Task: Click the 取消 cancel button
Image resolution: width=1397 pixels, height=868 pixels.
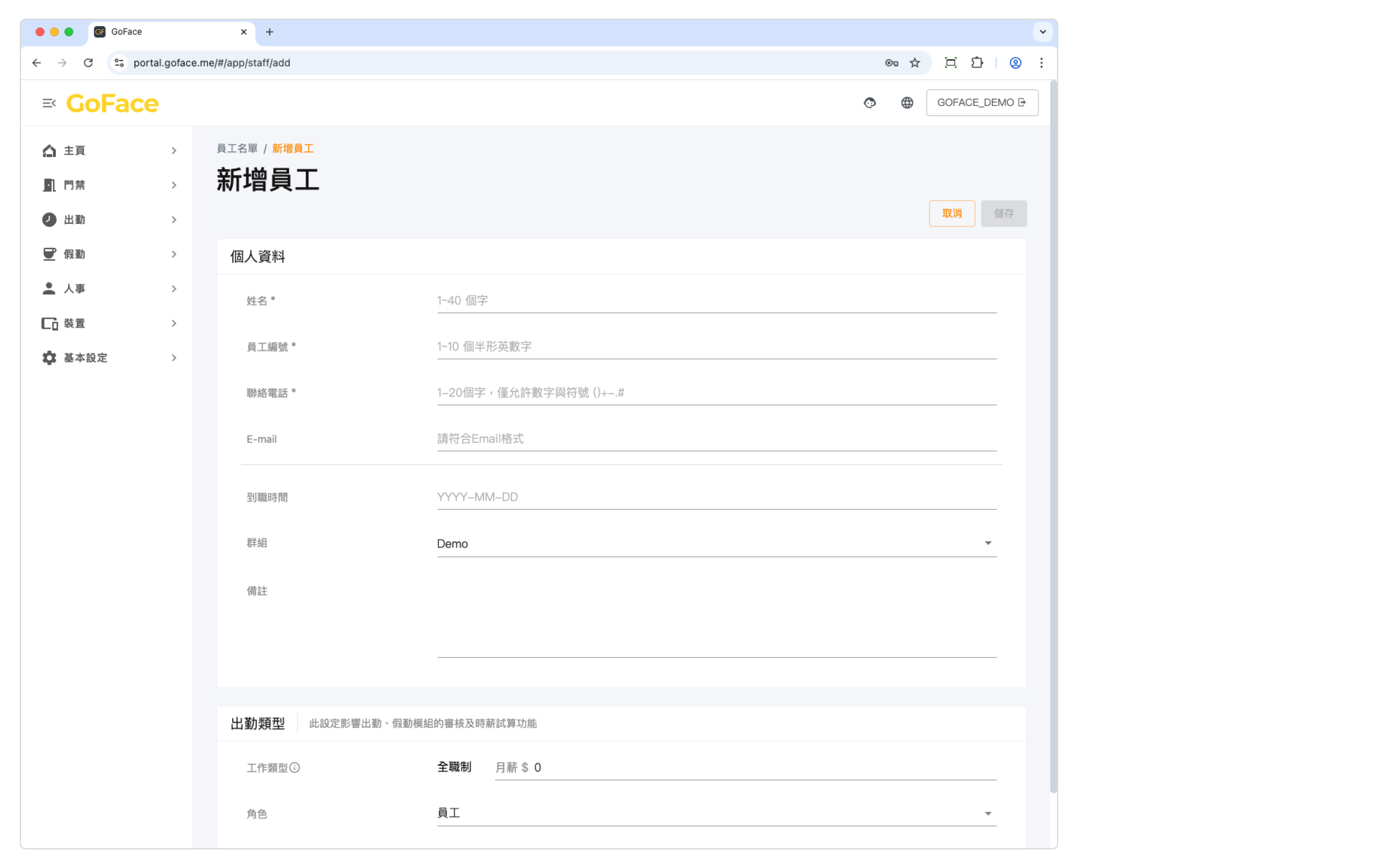Action: [952, 214]
